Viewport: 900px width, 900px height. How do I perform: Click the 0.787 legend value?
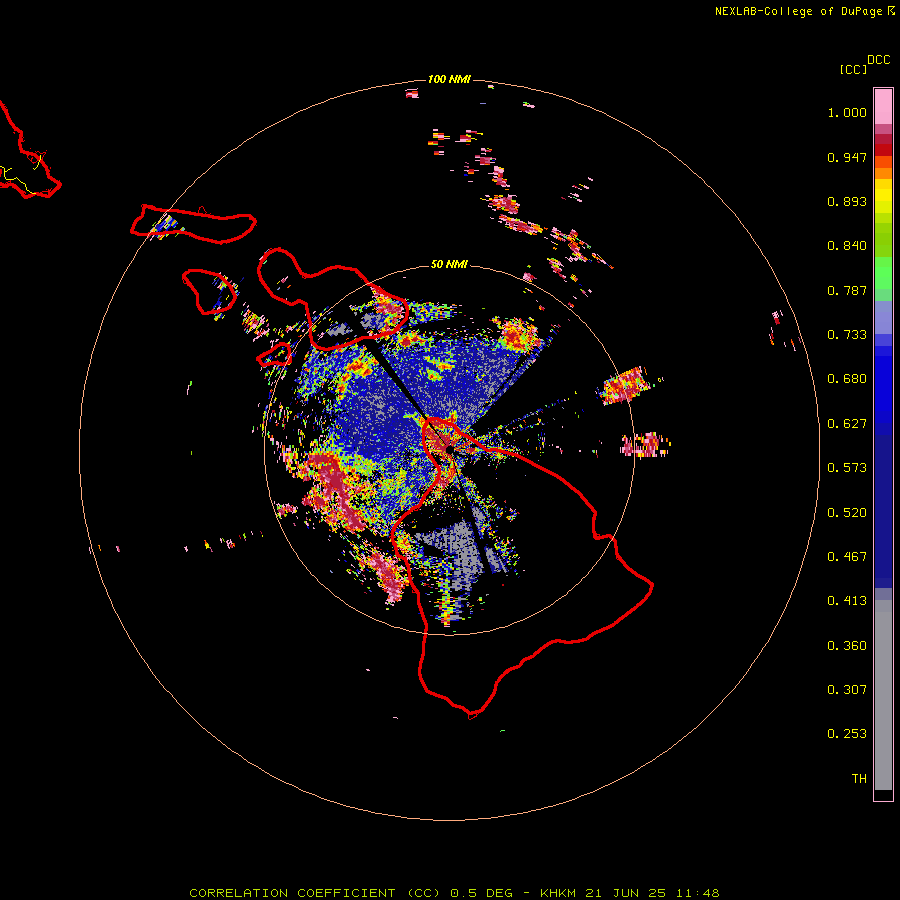click(847, 290)
